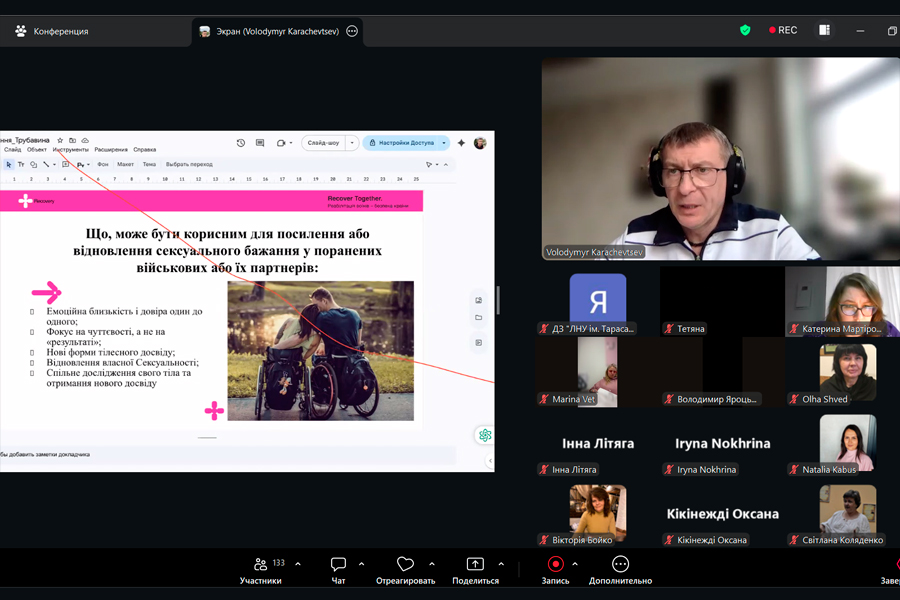The width and height of the screenshot is (900, 600).
Task: Click the Поделиться share screen icon
Action: [x=475, y=565]
